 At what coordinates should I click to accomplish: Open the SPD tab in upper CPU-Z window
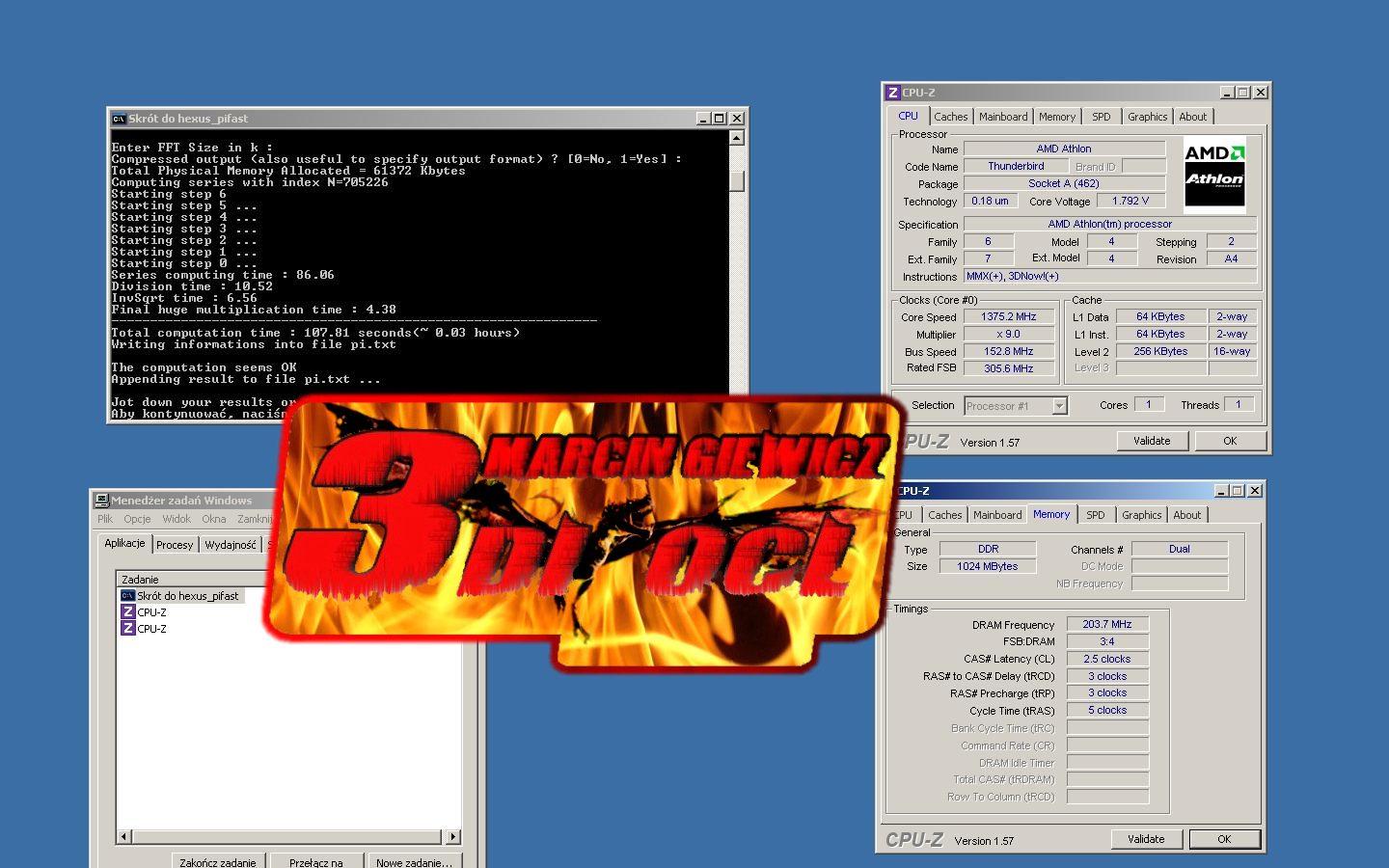(x=1102, y=117)
